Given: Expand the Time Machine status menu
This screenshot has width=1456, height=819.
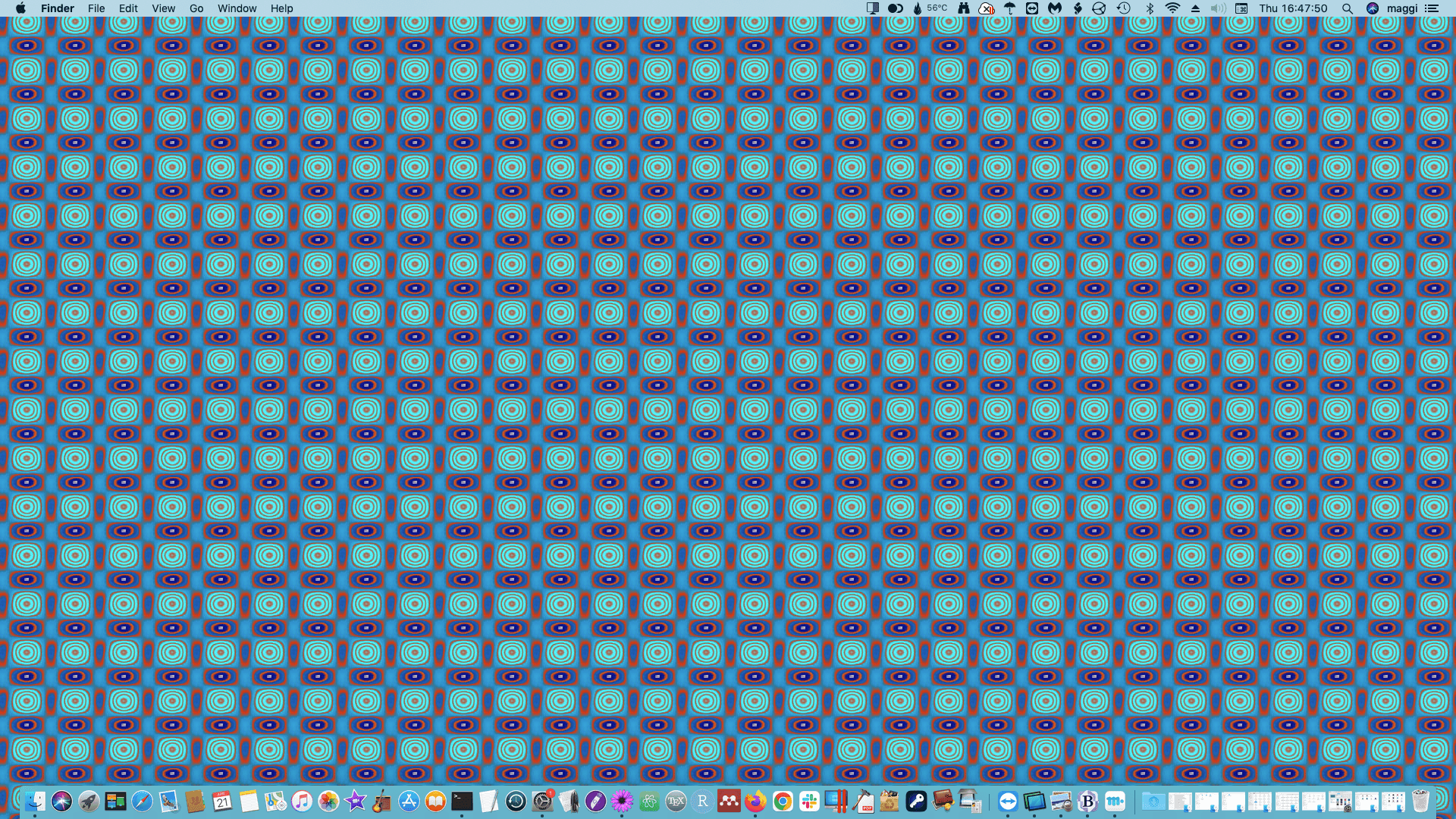Looking at the screenshot, I should click(1124, 8).
